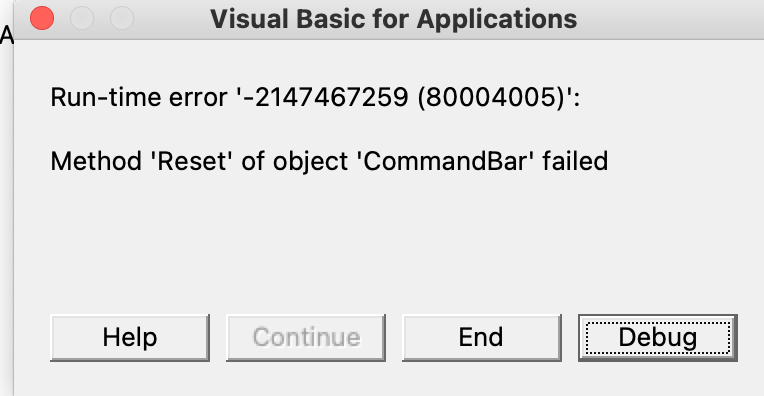This screenshot has height=396, width=764.
Task: Click the word 'failed' in the message
Action: point(575,161)
